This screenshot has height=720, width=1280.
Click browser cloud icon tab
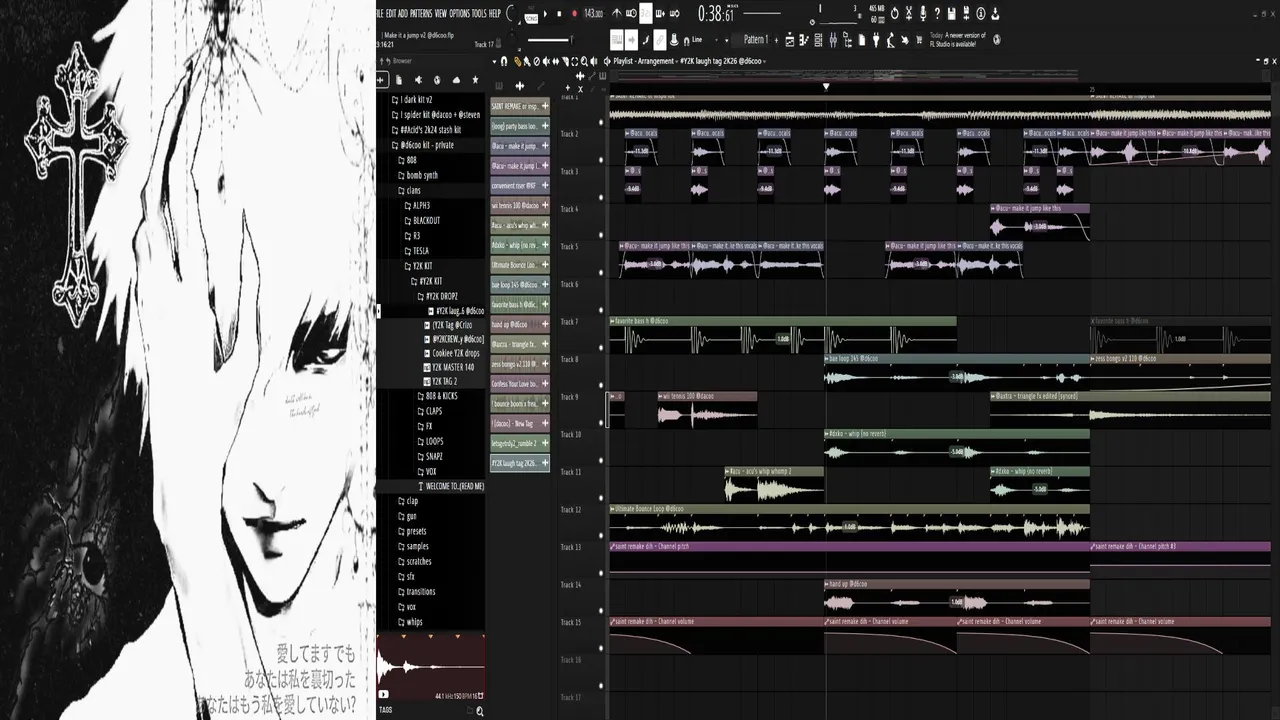[456, 80]
